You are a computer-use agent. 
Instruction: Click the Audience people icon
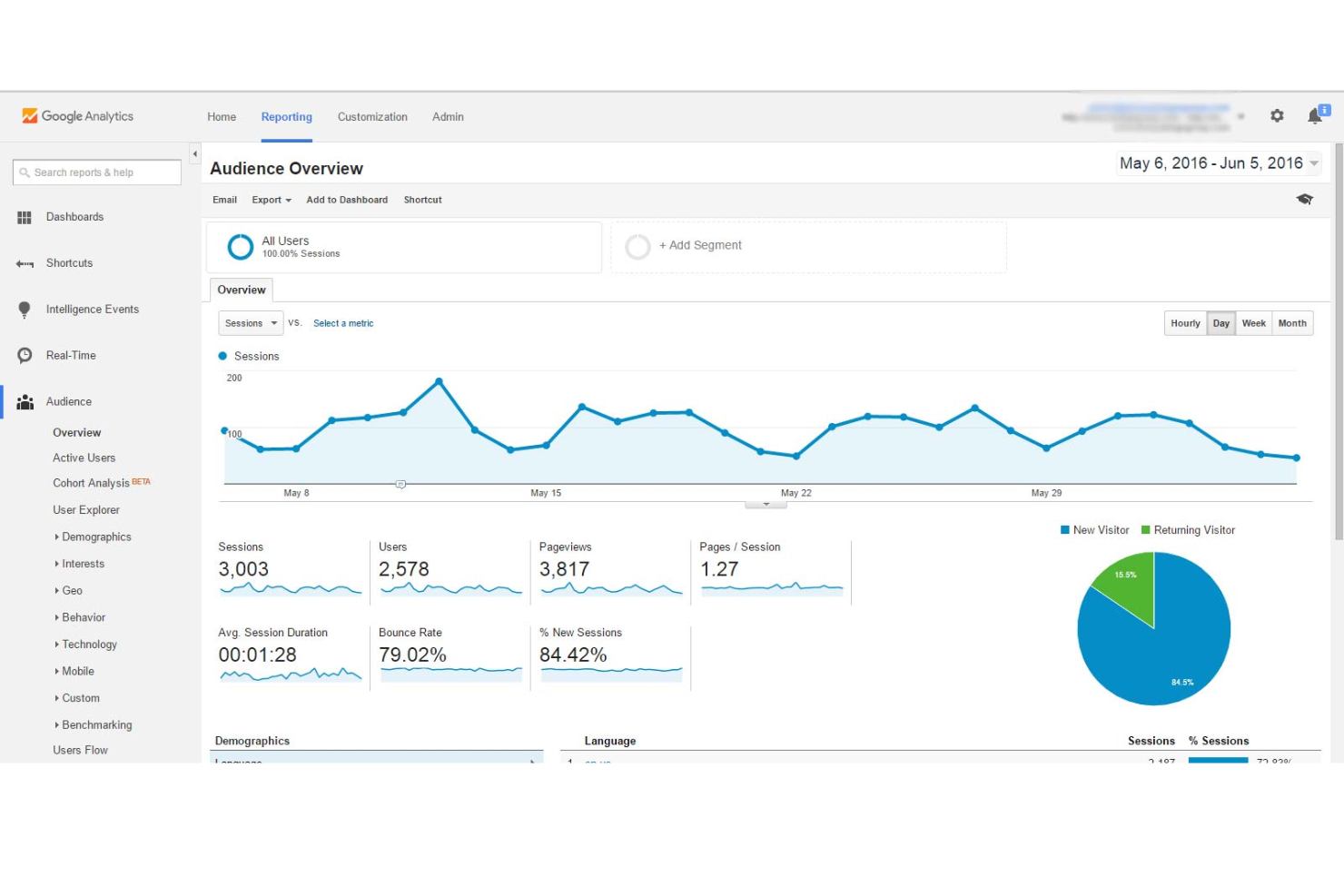pyautogui.click(x=25, y=402)
